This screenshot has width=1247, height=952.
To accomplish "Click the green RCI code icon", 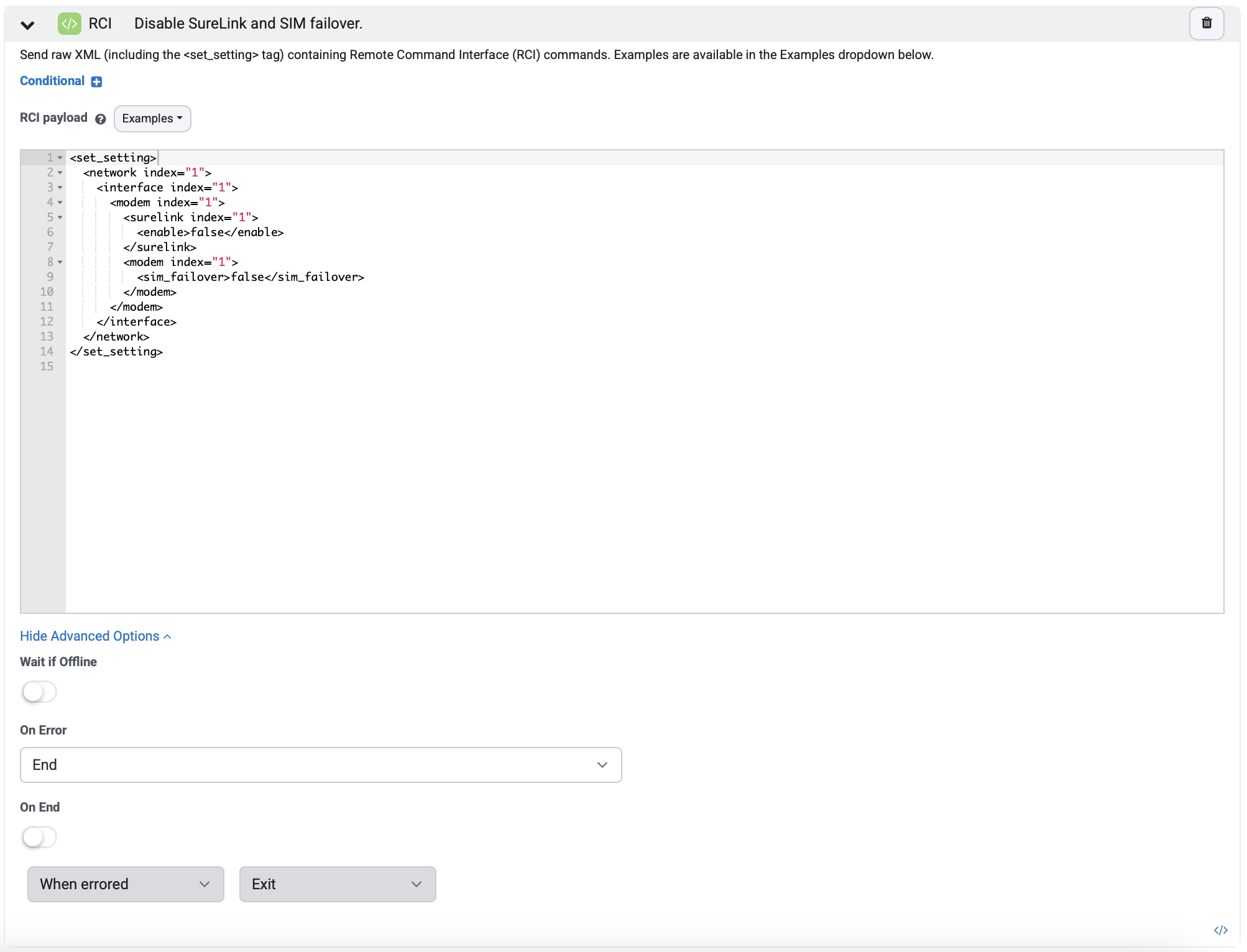I will [x=69, y=24].
